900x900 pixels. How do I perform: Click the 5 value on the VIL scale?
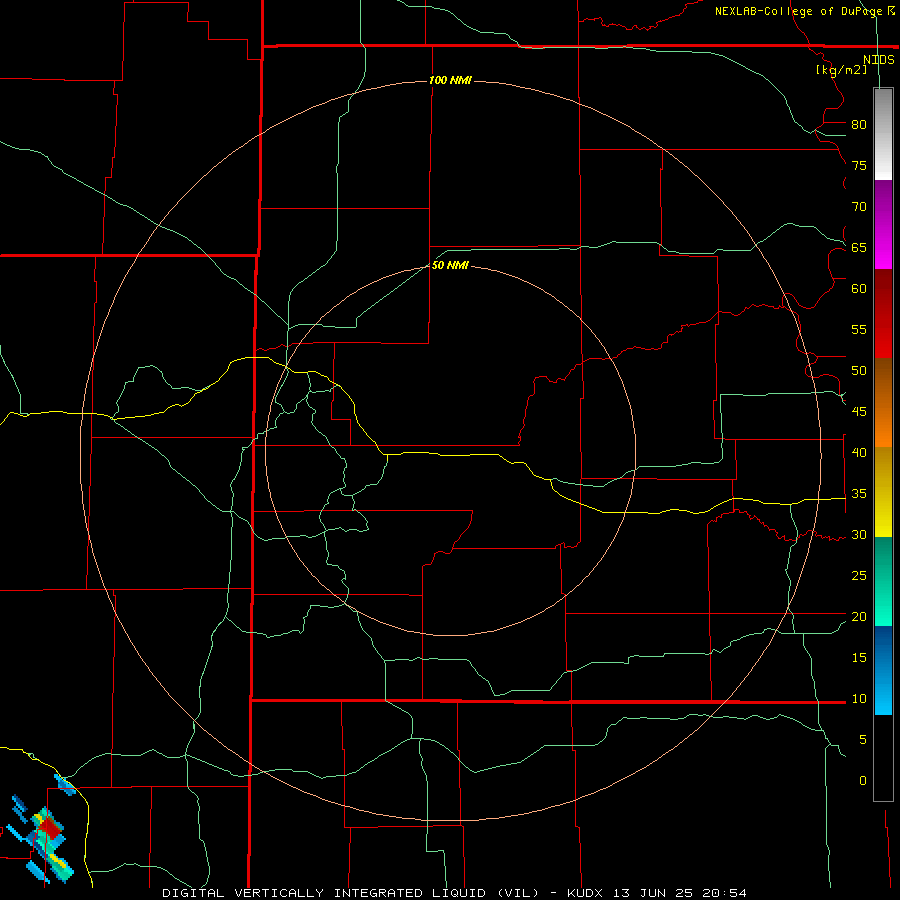tap(863, 740)
